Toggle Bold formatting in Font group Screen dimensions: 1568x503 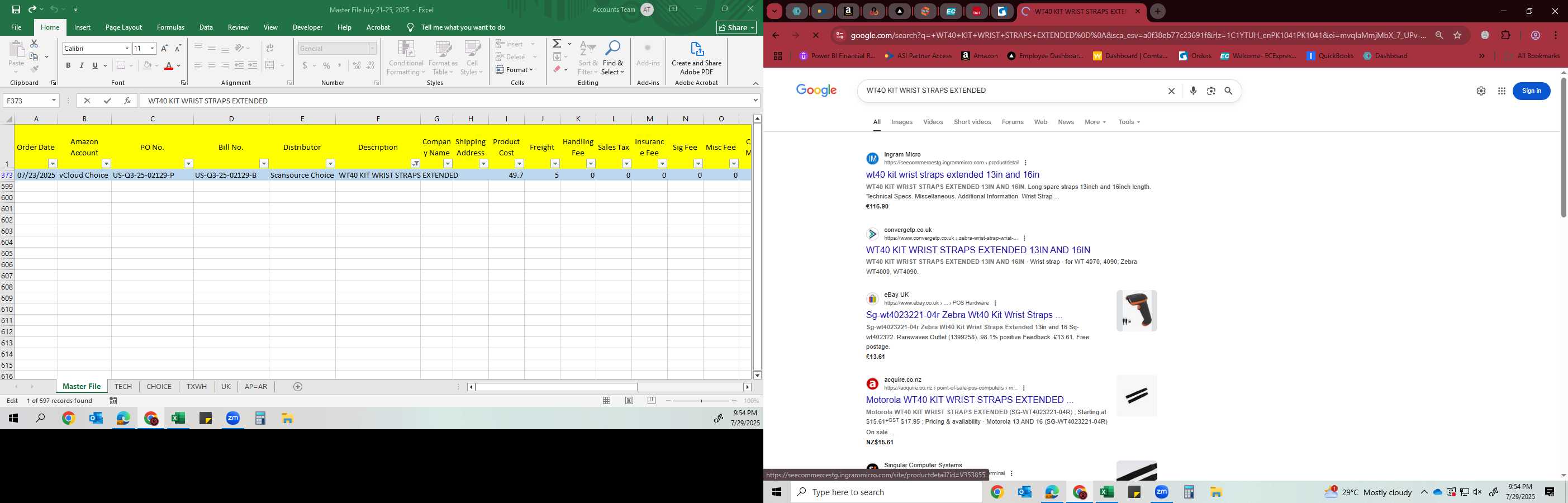pyautogui.click(x=68, y=66)
